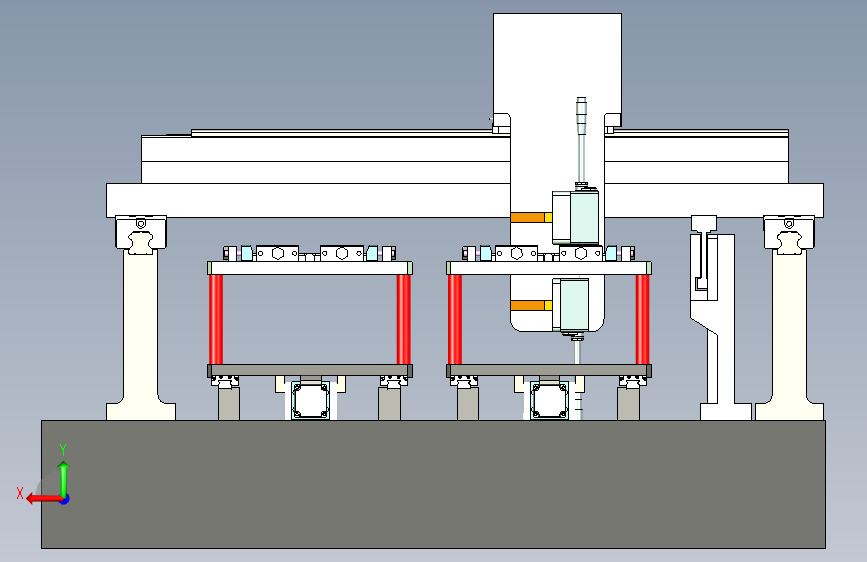Select the large dark gray base block
Image resolution: width=867 pixels, height=562 pixels.
(434, 484)
